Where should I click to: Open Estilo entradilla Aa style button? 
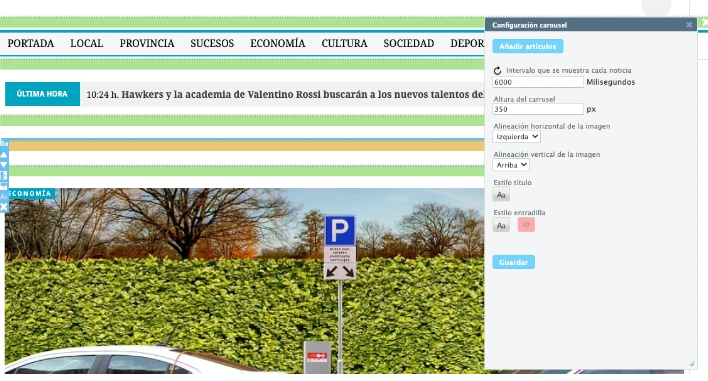tap(501, 225)
